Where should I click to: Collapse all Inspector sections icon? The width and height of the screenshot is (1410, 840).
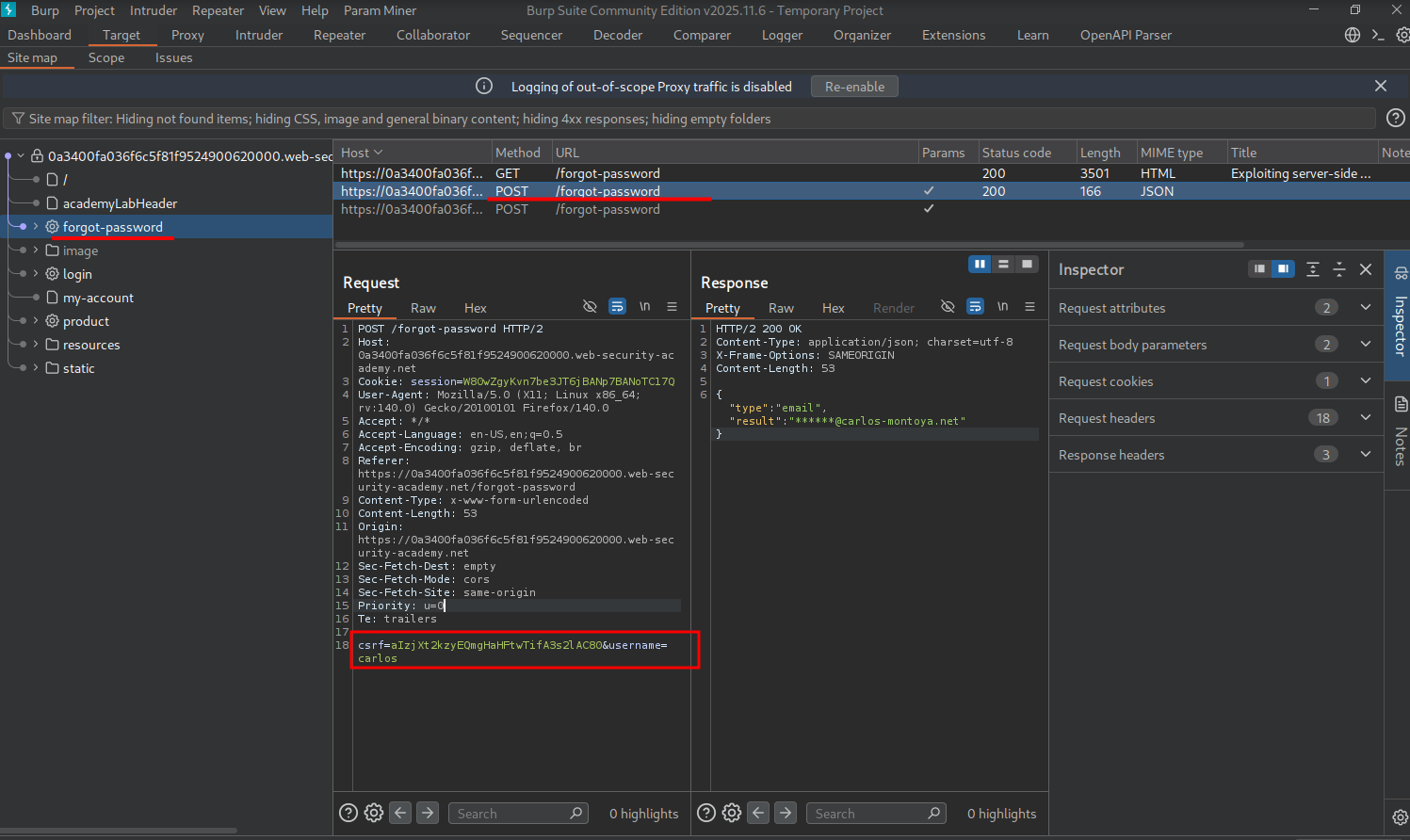click(x=1339, y=269)
